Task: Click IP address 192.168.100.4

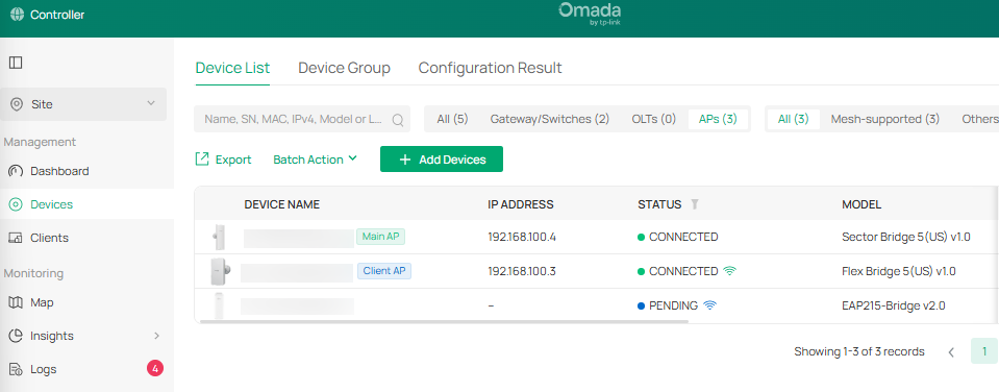Action: 522,237
